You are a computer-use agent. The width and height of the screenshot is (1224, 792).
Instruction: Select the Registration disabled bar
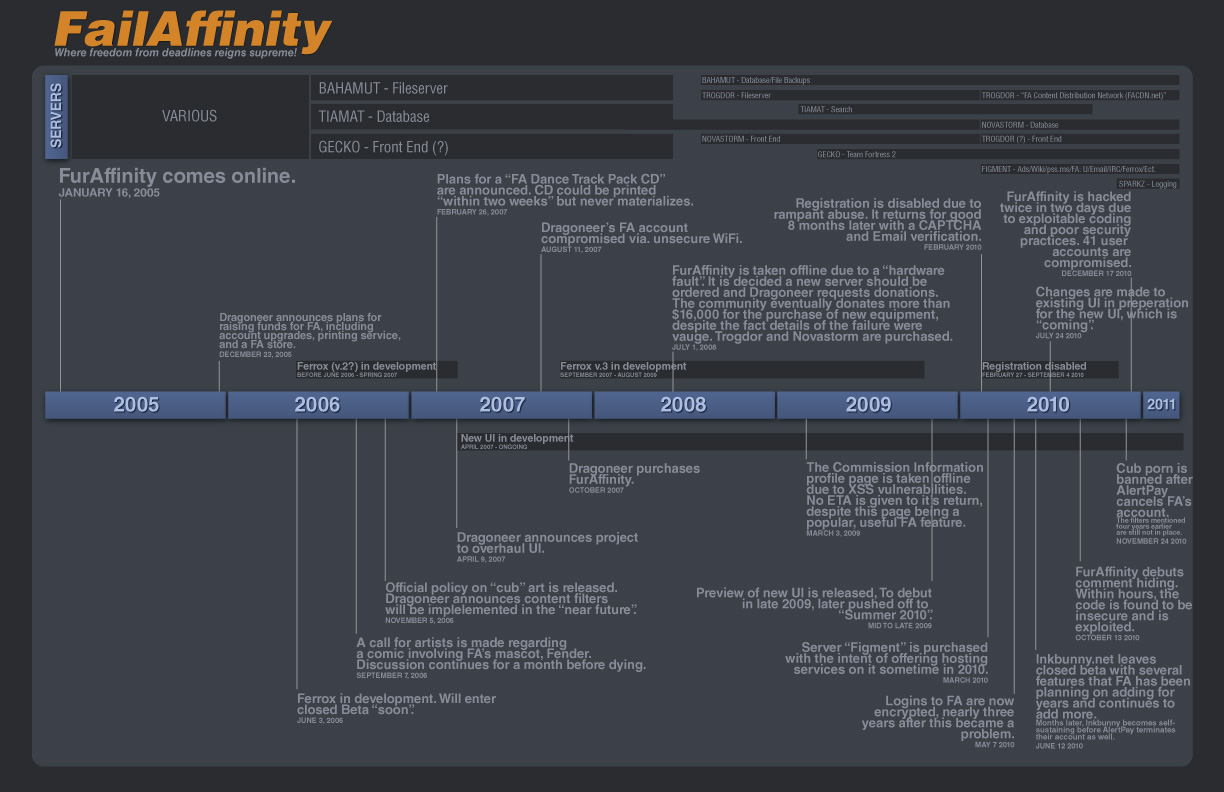(1048, 369)
